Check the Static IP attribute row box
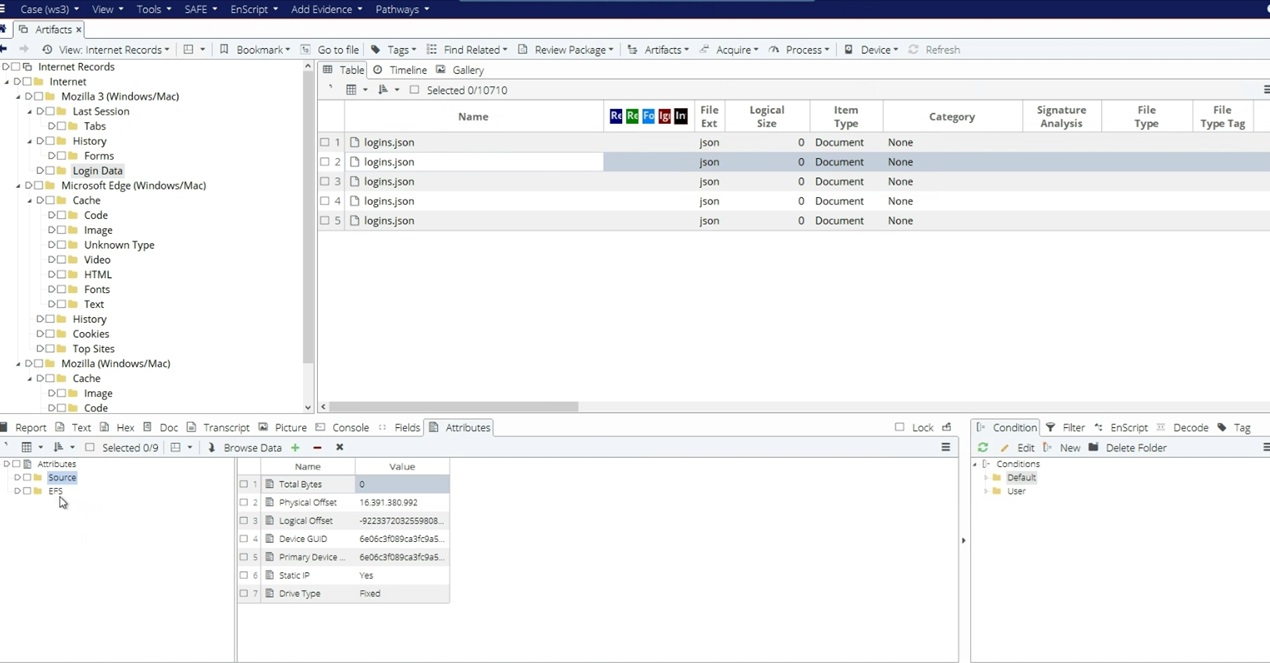This screenshot has width=1270, height=663. click(x=244, y=576)
